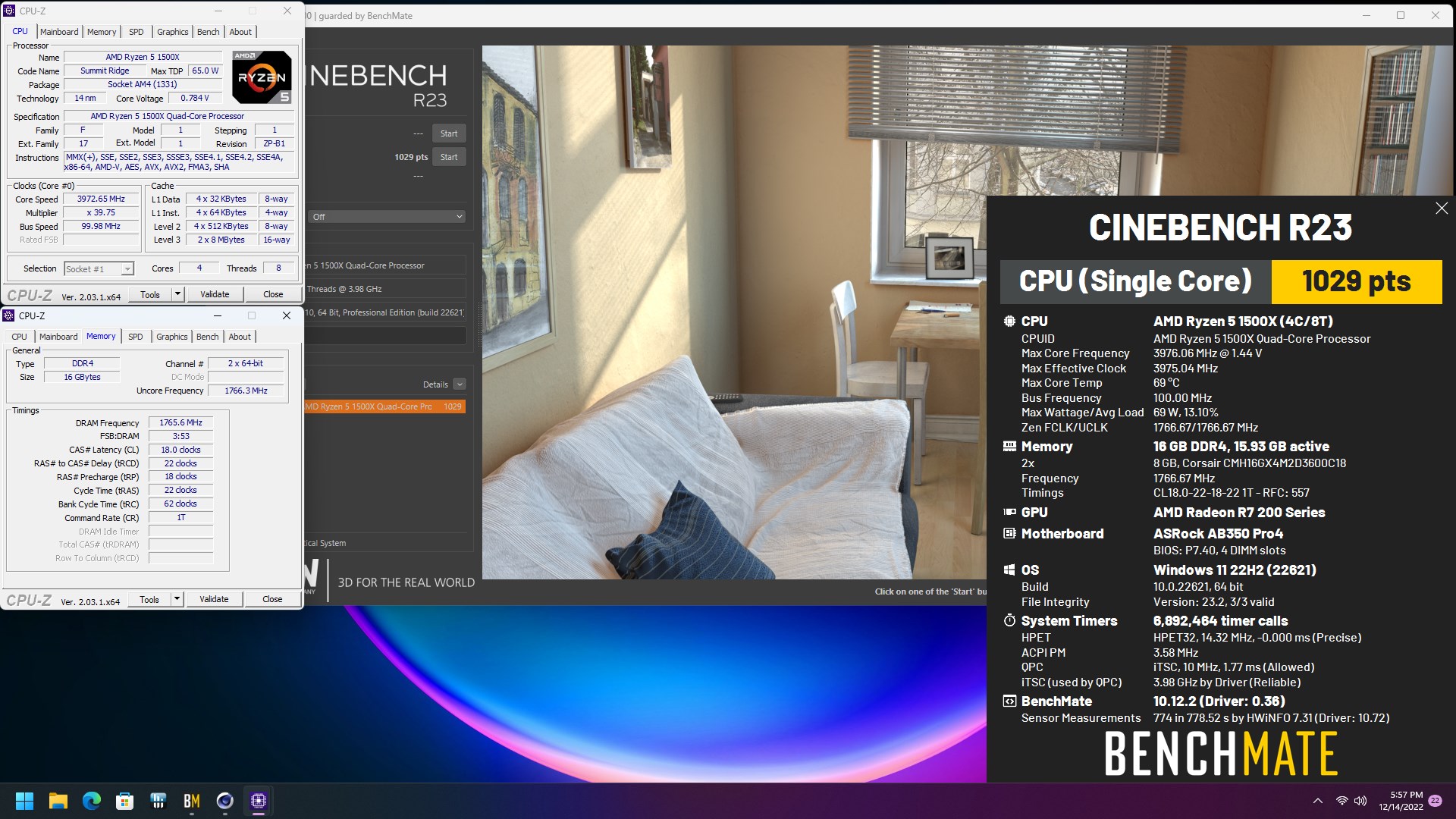Open the Wi-Fi network tray icon
1456x819 pixels.
coord(1342,801)
